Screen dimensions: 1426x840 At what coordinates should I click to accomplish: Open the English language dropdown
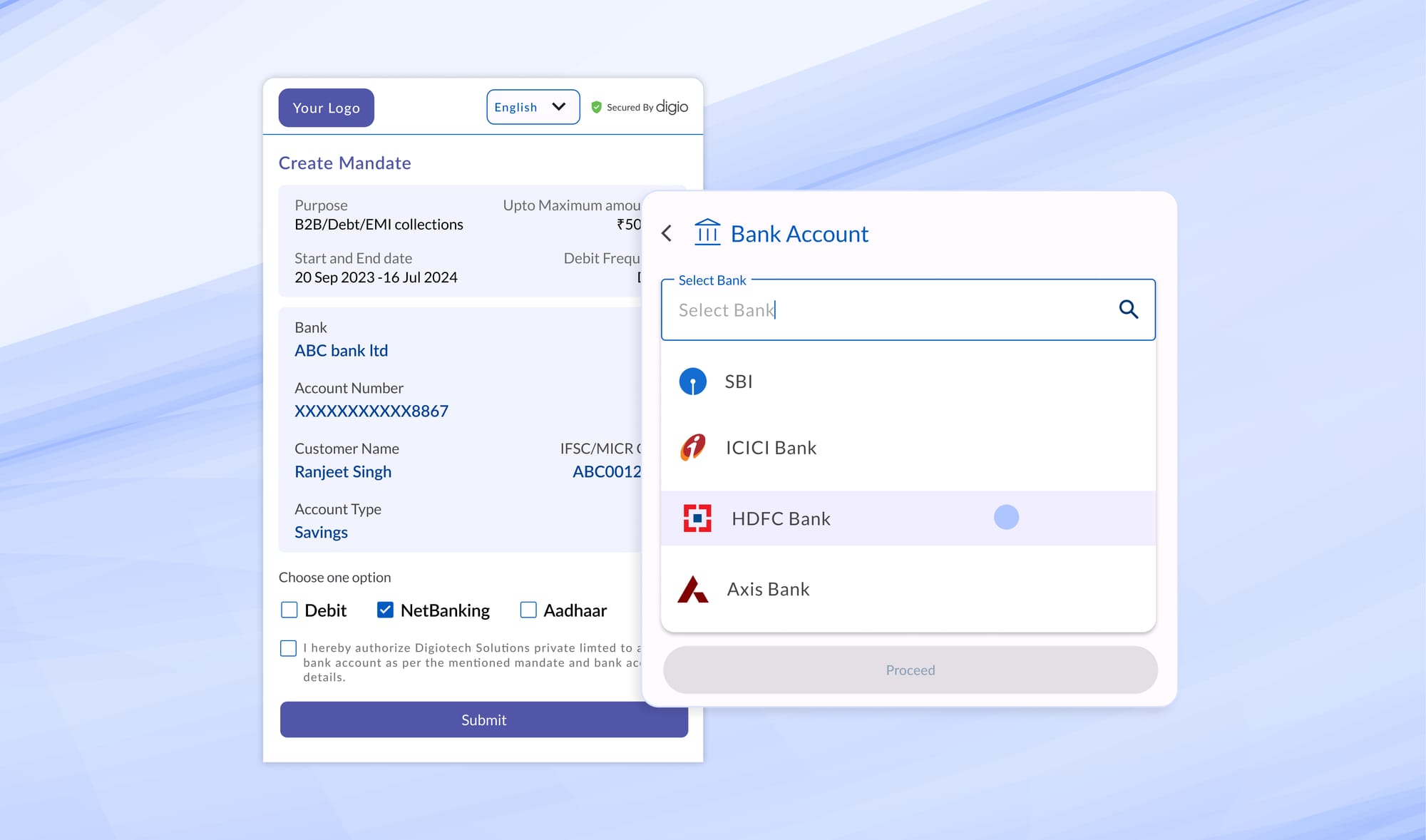pyautogui.click(x=532, y=107)
